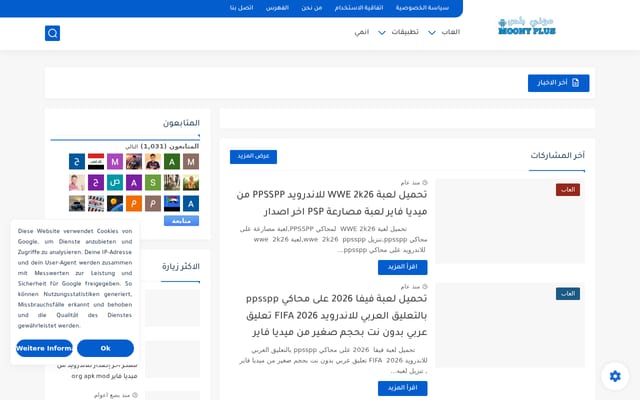Open the FIFA 2026 post thumbnail
The image size is (640, 400).
[x=510, y=325]
